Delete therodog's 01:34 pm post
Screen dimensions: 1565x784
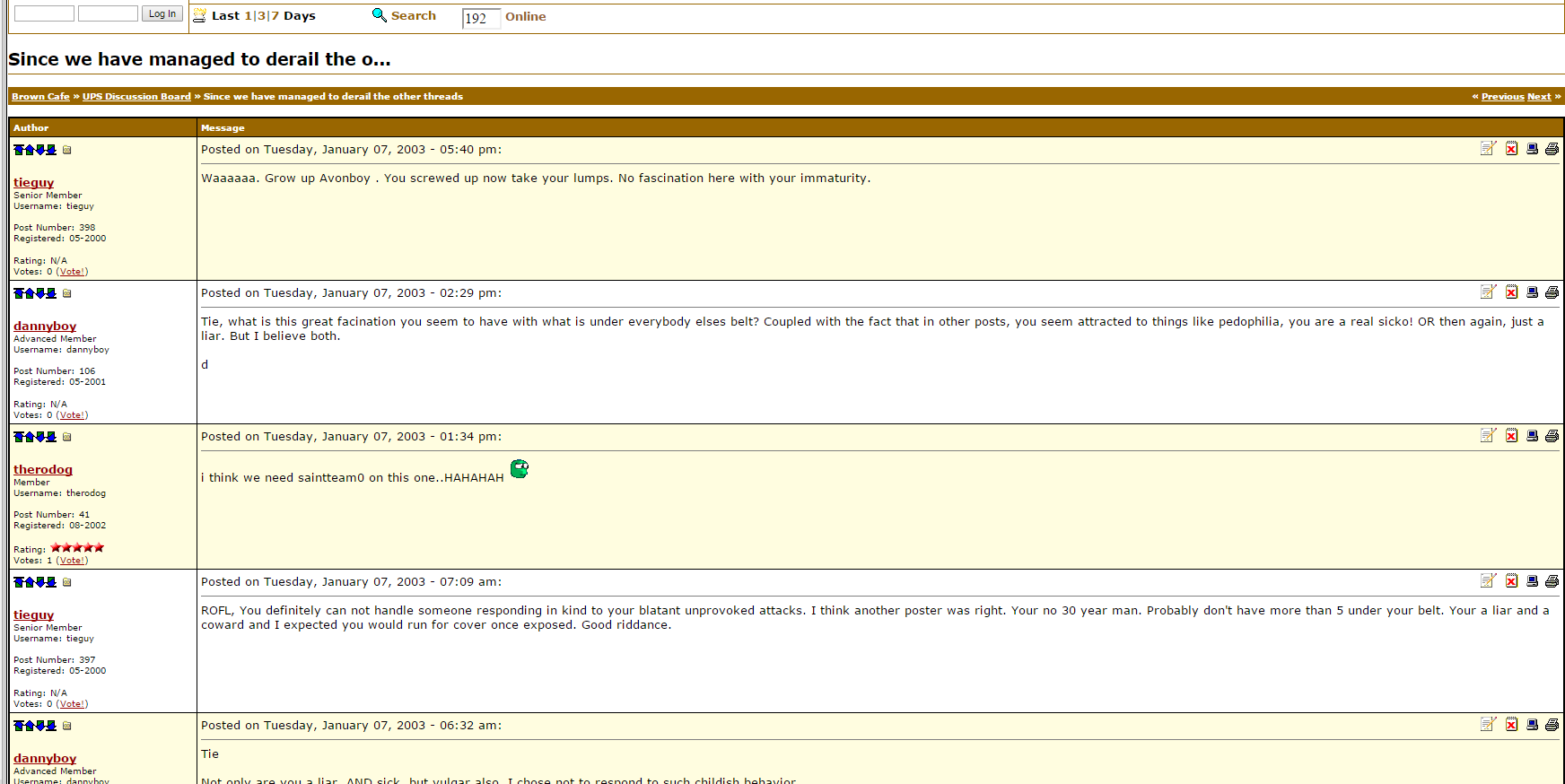pyautogui.click(x=1512, y=436)
